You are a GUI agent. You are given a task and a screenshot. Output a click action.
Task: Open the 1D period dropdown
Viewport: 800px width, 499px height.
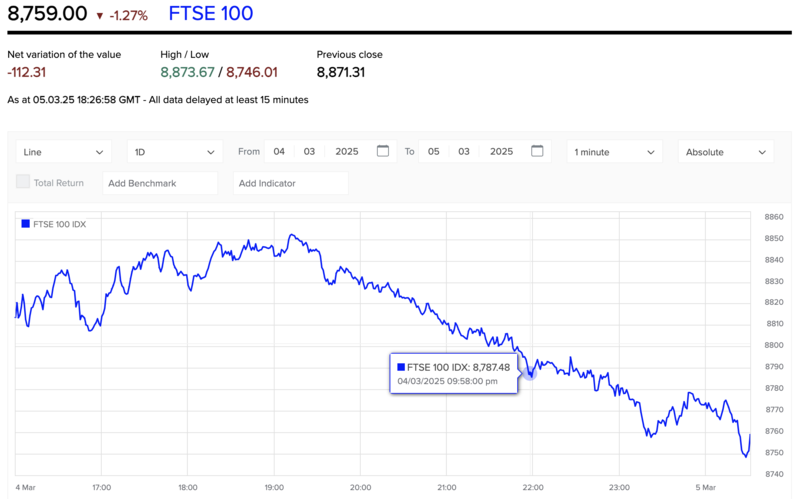(x=175, y=152)
